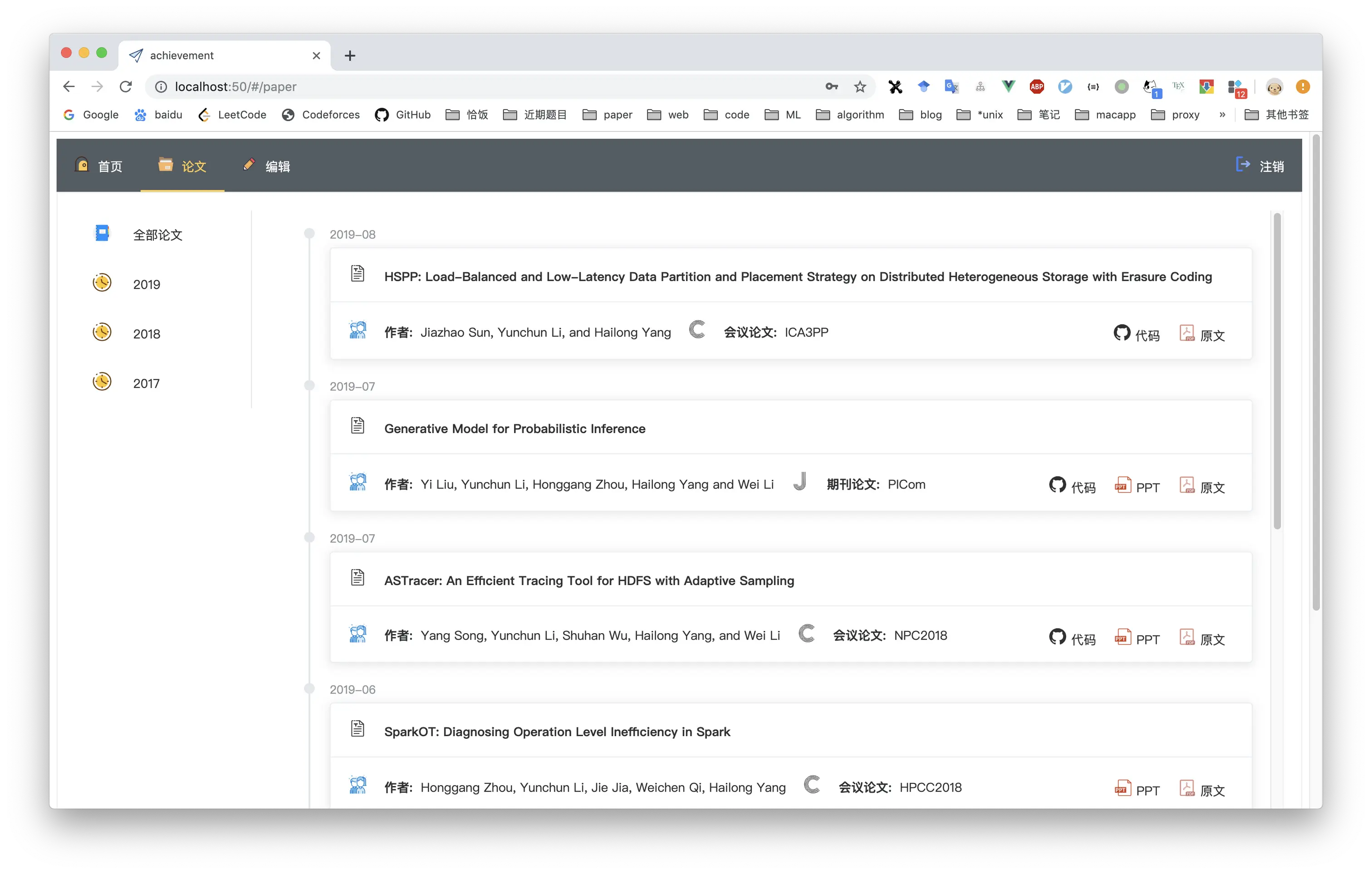Open PDF original of the SparkOT paper

coord(1202,790)
